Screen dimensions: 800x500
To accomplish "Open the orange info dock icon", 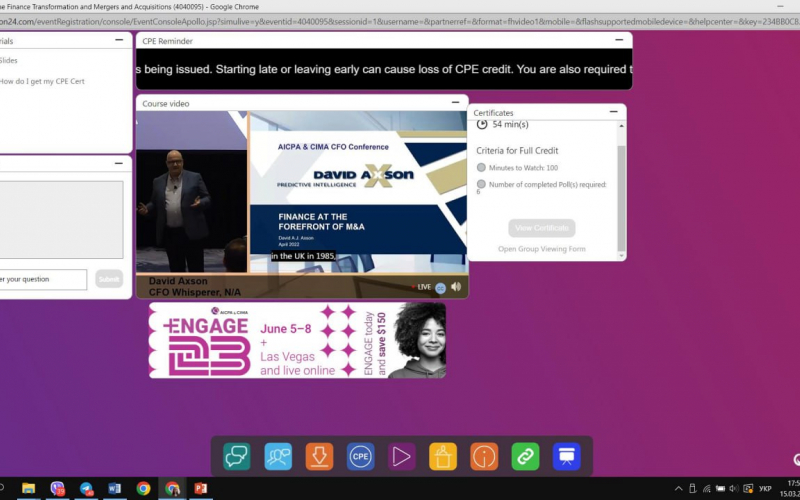I will coord(484,456).
